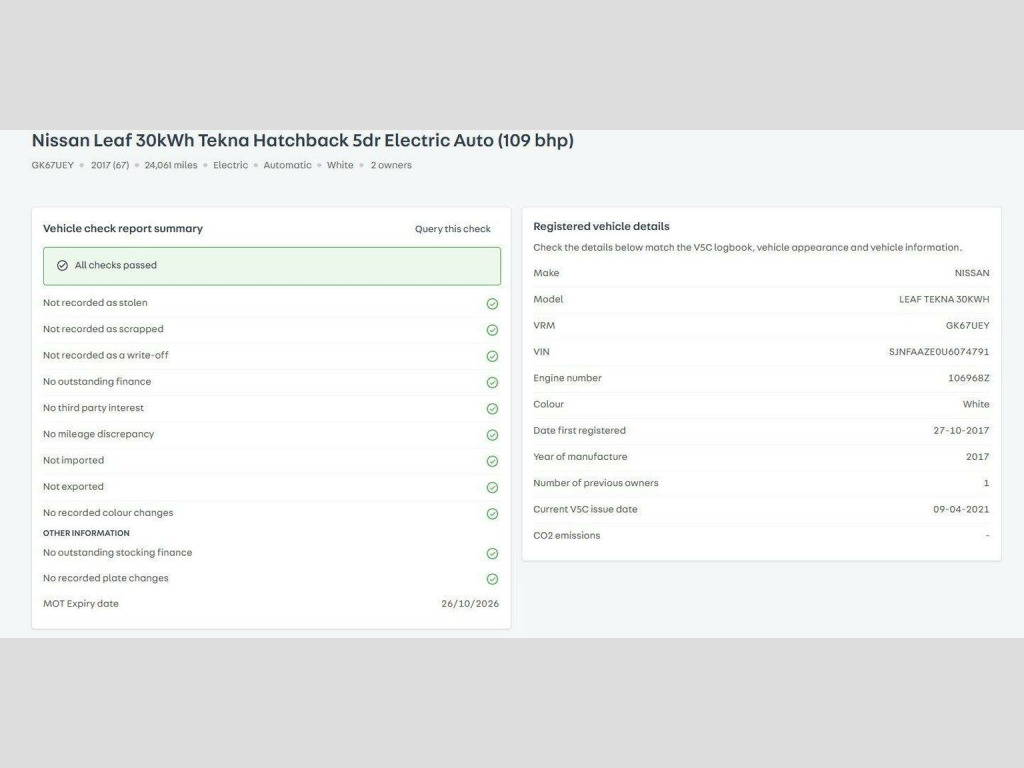Click the tick beside No third party interest
This screenshot has width=1024, height=768.
pyautogui.click(x=492, y=409)
